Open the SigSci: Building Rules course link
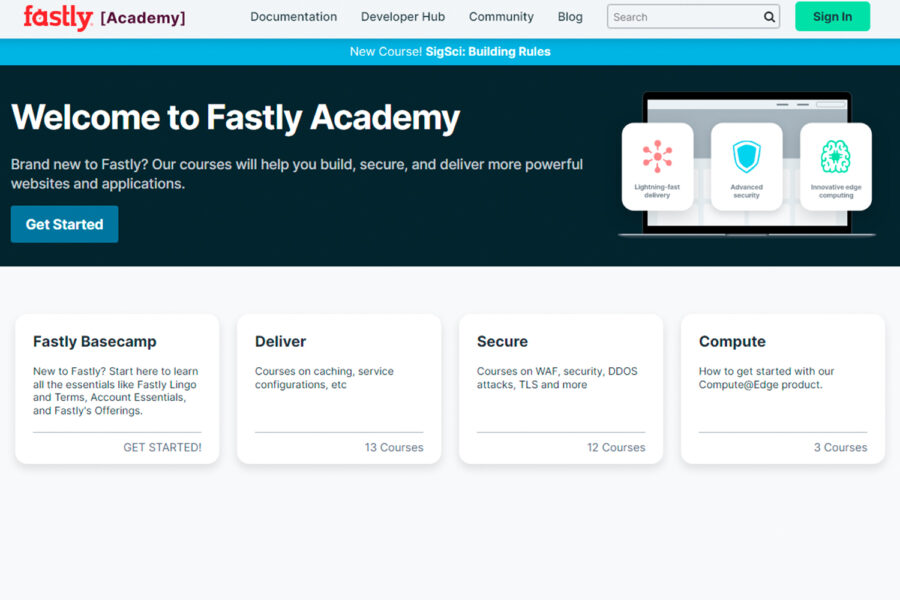 tap(488, 52)
